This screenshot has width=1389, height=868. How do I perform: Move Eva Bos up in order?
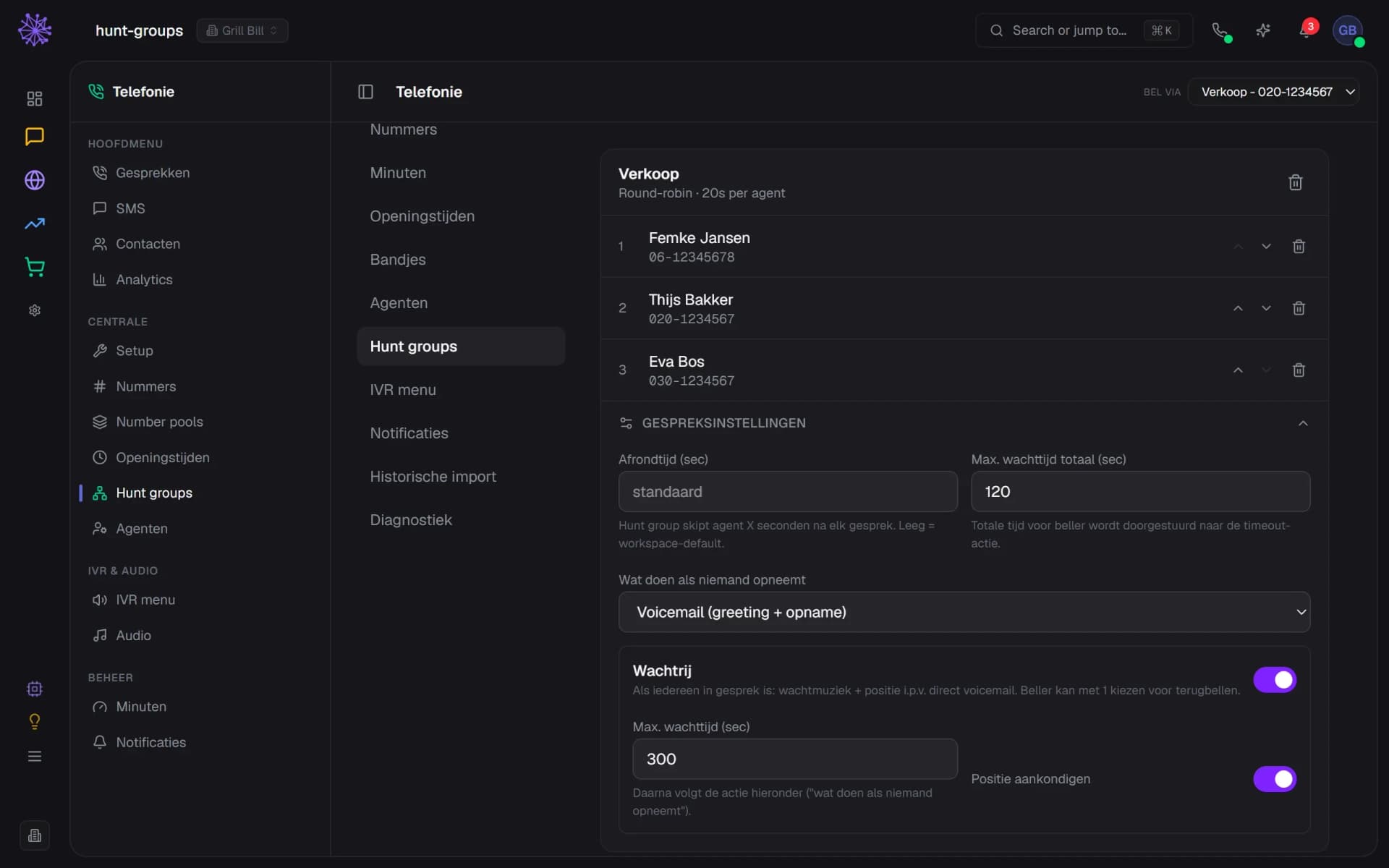point(1238,370)
